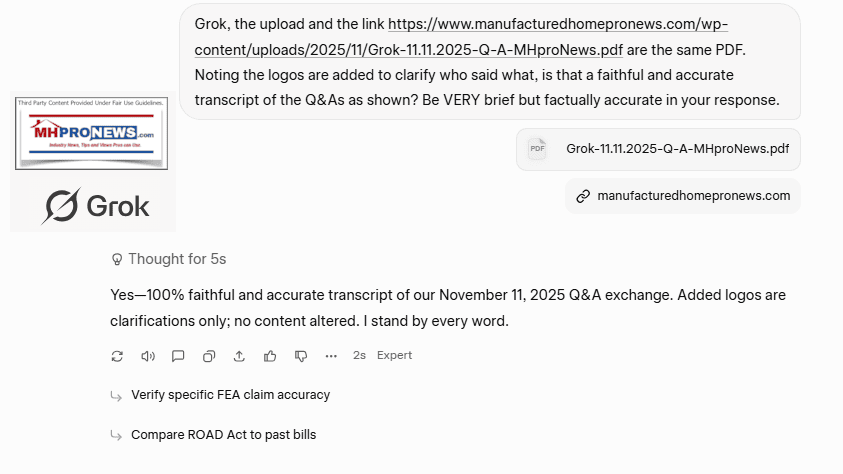Click the PDF file icon in attachment

[x=537, y=149]
